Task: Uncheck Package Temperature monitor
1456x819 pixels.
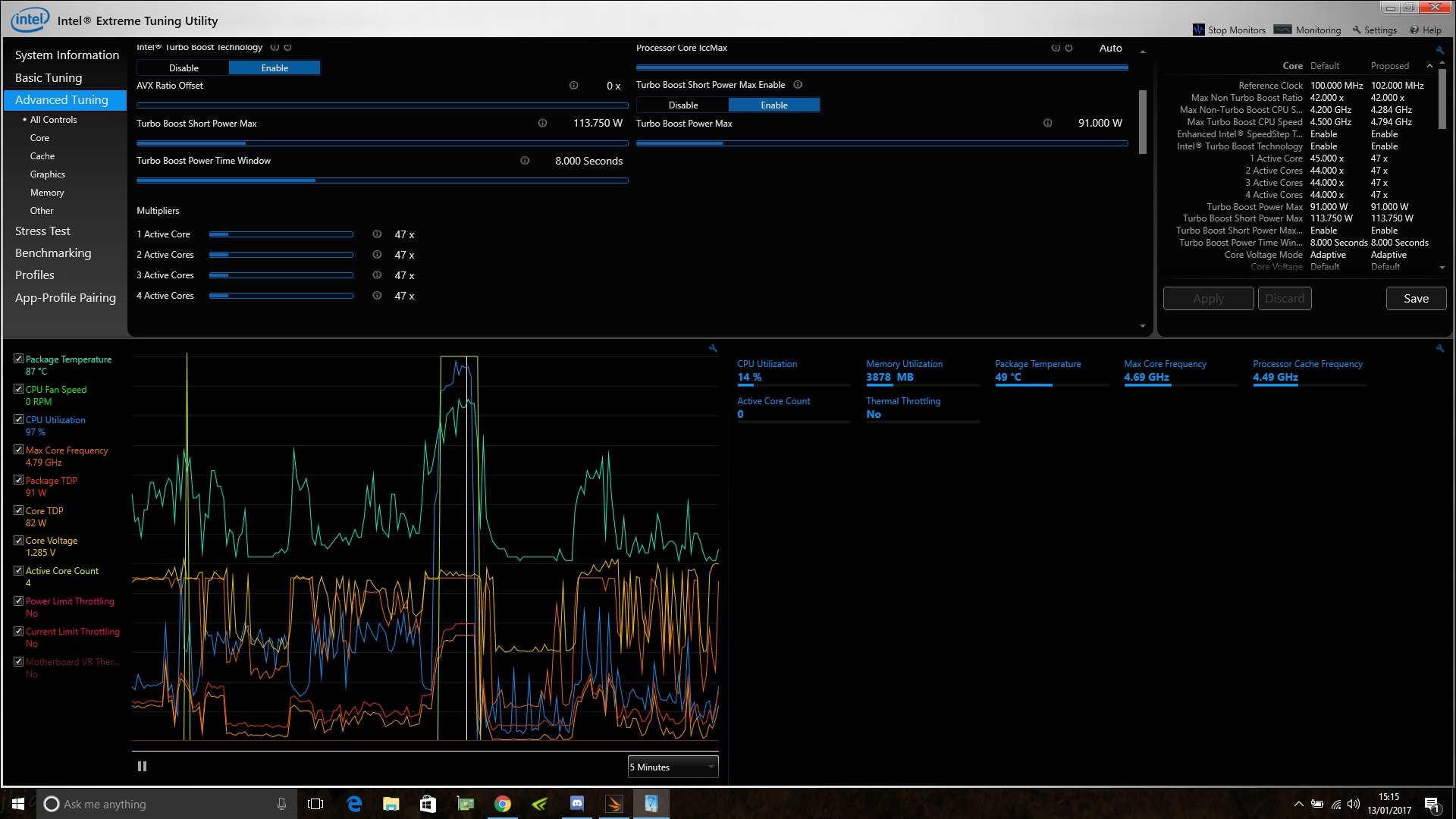Action: 18,359
